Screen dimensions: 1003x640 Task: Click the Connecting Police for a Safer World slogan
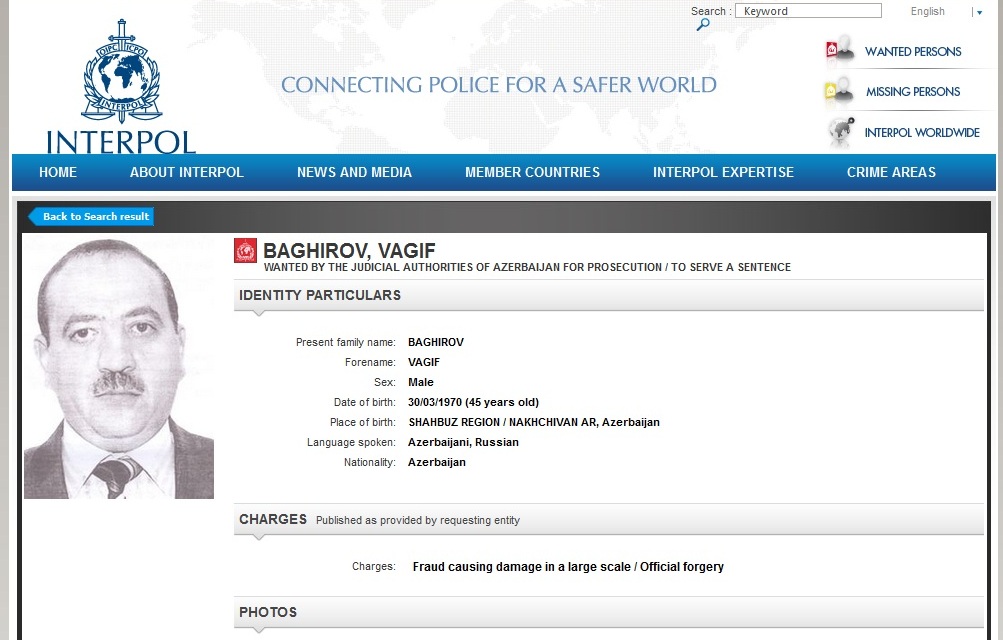(499, 85)
